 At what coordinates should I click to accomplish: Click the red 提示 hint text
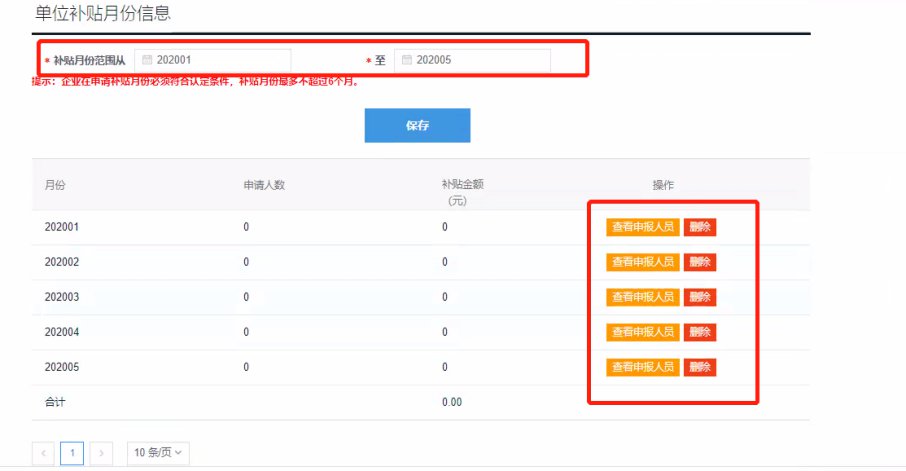196,81
